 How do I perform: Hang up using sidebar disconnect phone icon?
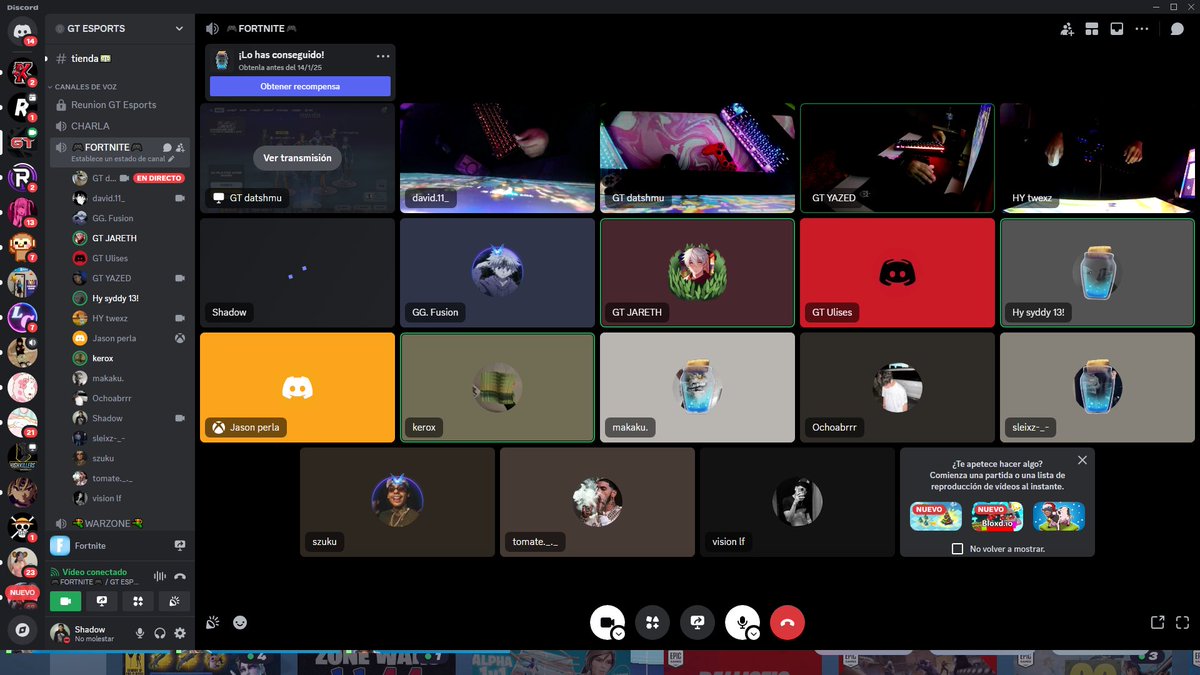tap(180, 576)
